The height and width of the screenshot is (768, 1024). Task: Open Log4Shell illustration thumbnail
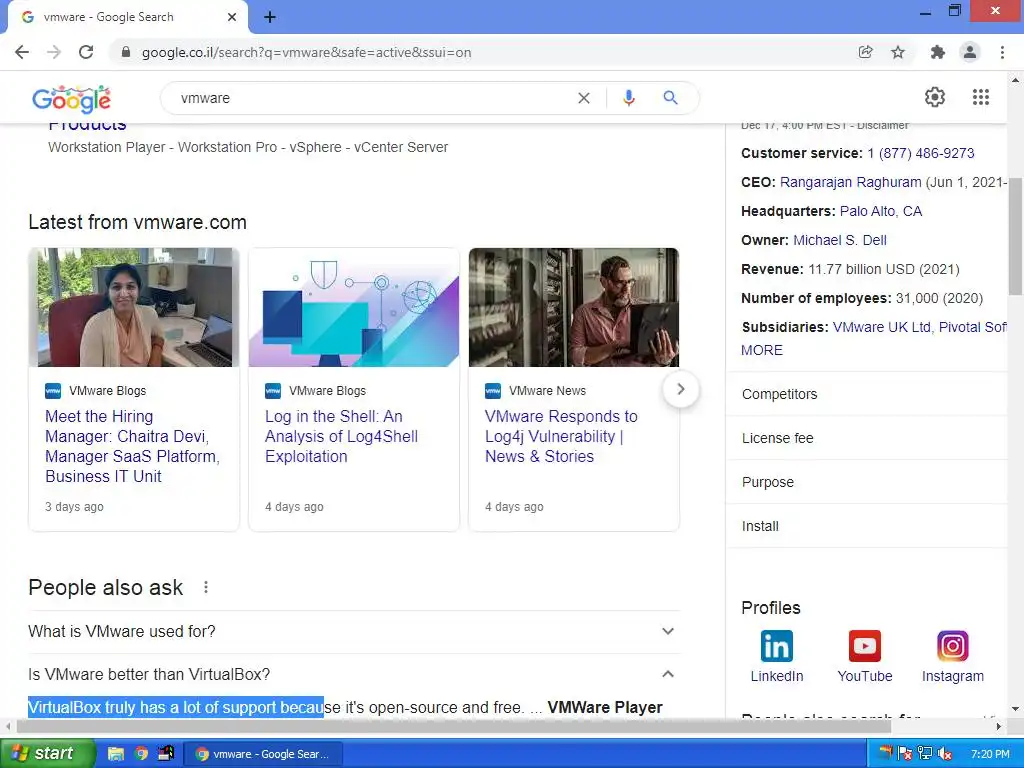coord(354,307)
